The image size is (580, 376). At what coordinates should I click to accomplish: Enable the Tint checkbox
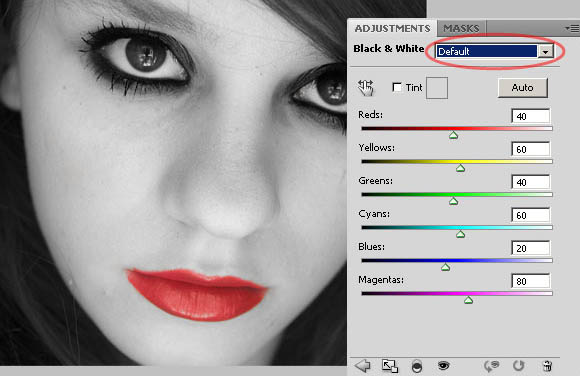point(397,87)
